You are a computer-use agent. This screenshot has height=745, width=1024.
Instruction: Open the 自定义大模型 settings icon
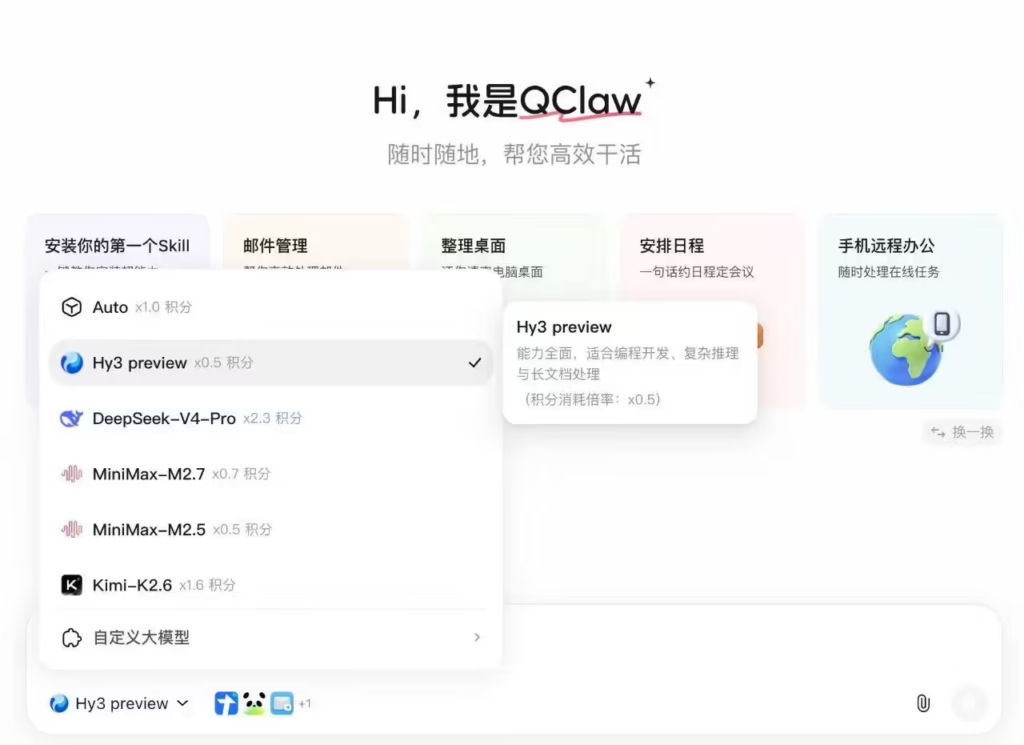[x=72, y=637]
